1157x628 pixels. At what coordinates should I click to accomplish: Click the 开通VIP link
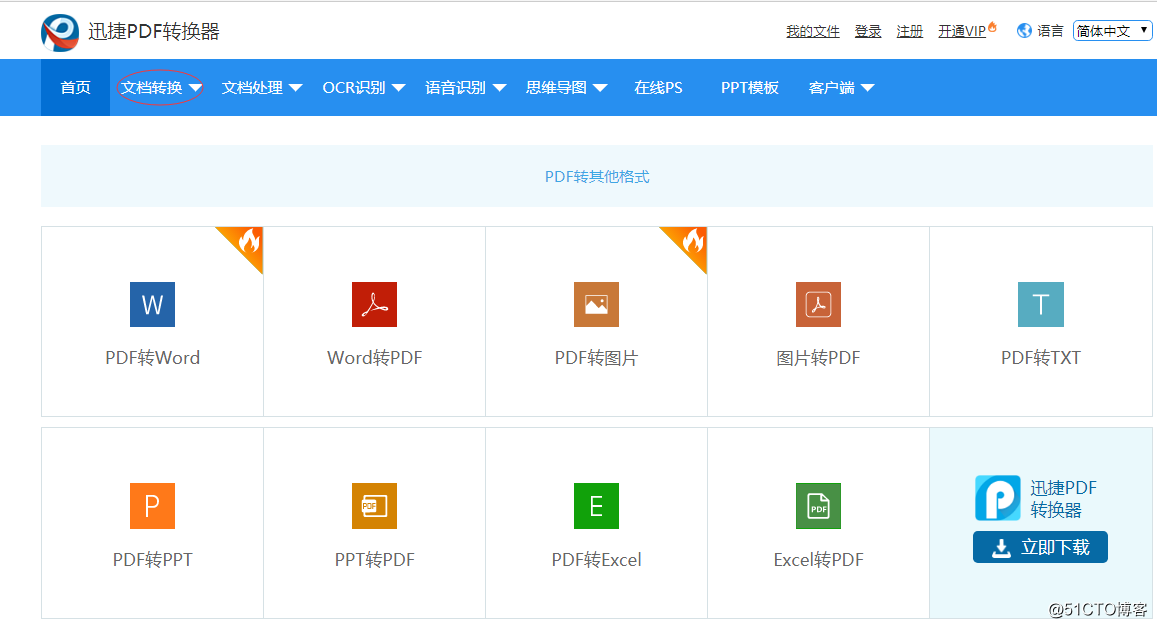pos(962,31)
